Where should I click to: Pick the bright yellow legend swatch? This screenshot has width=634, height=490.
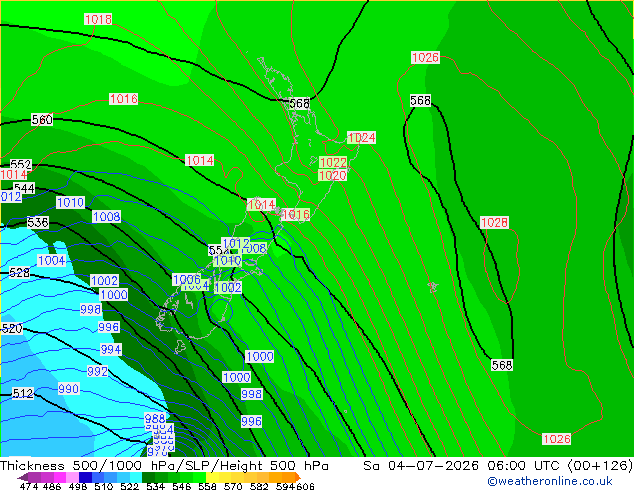[x=212, y=477]
